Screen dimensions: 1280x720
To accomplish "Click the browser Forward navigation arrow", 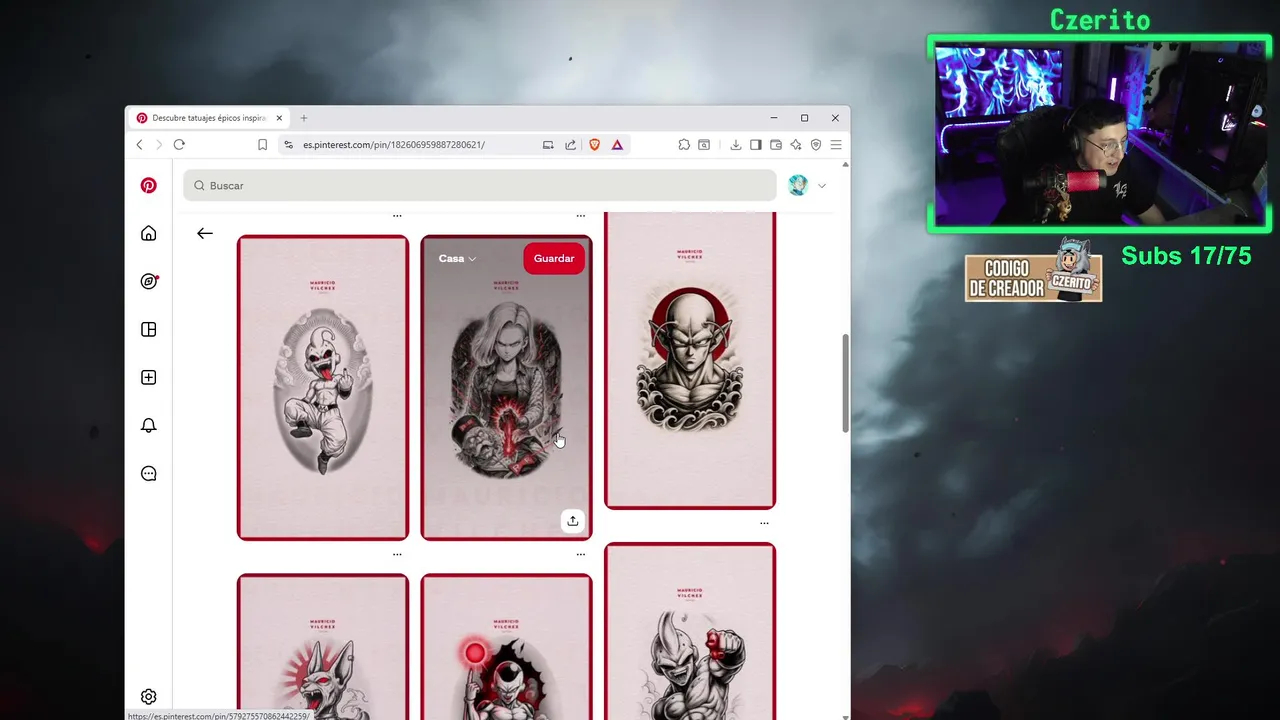I will (x=158, y=144).
